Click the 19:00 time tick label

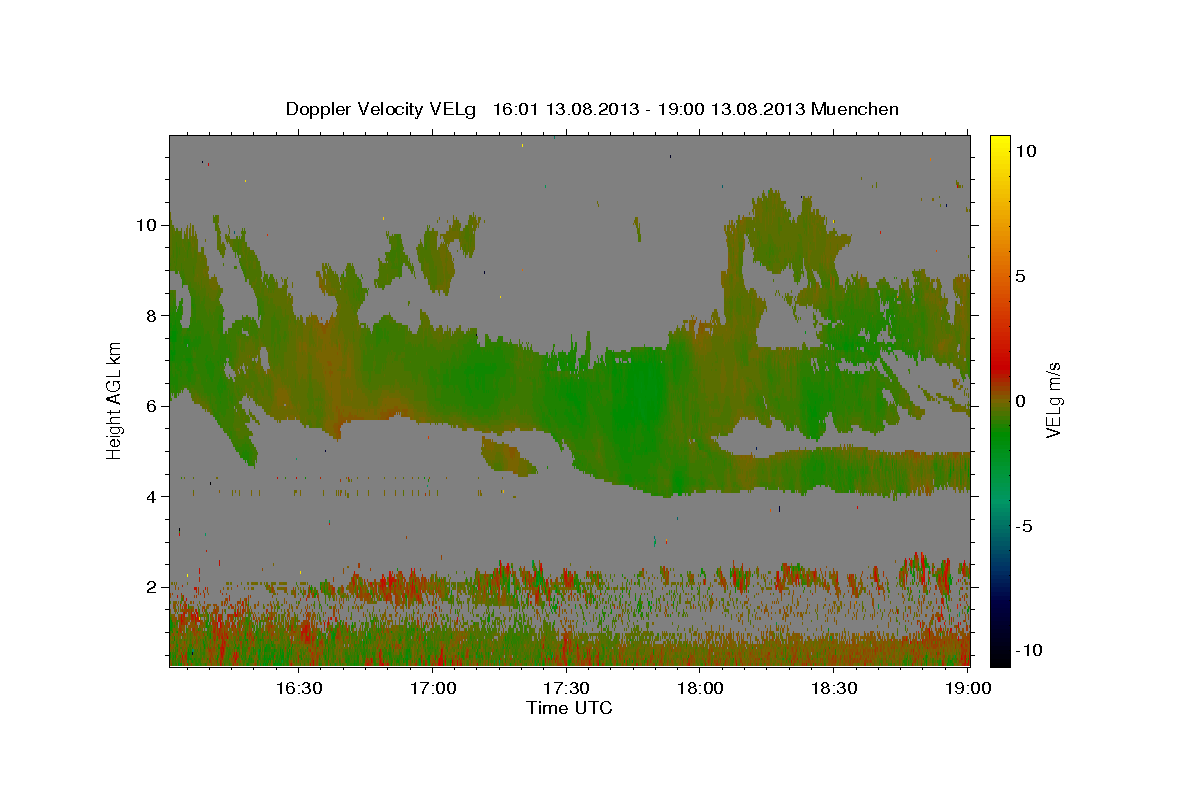[x=968, y=688]
